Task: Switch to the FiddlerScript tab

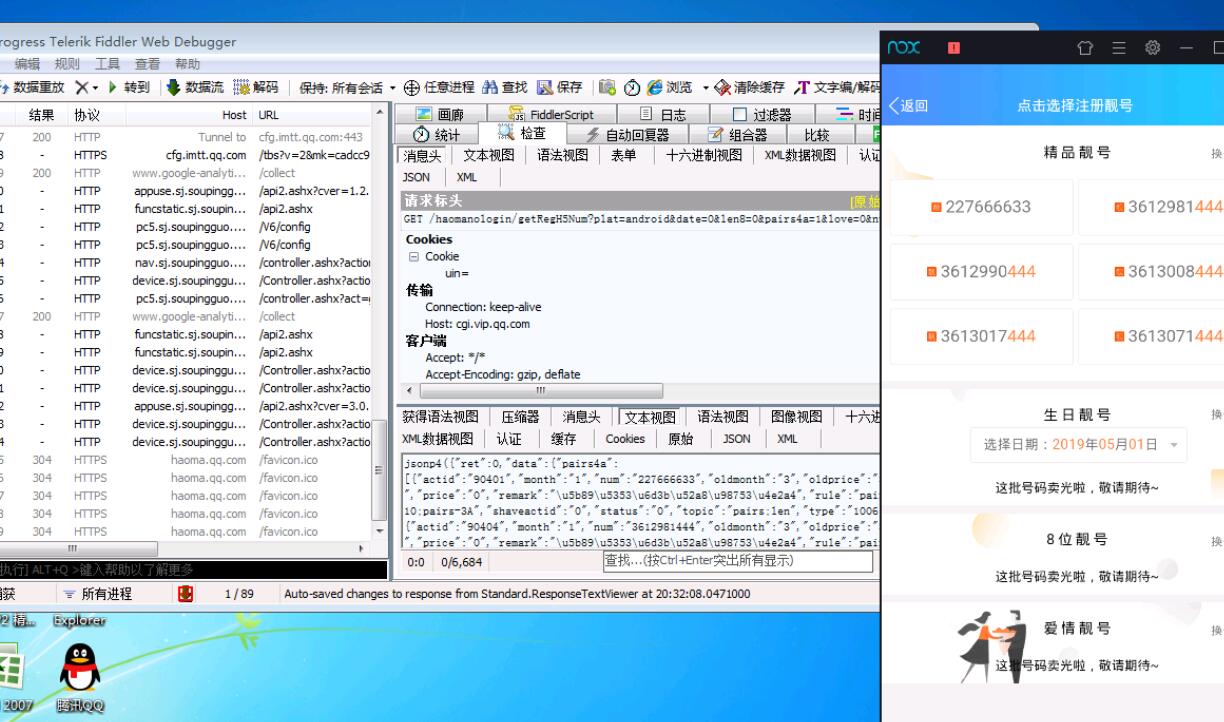Action: 552,115
